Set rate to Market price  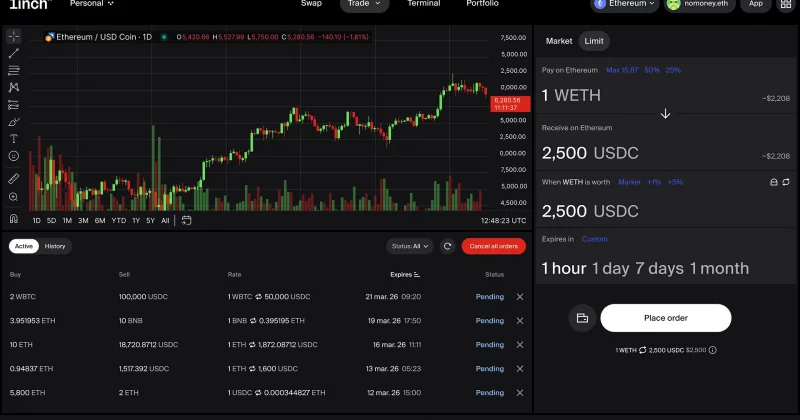coord(629,182)
